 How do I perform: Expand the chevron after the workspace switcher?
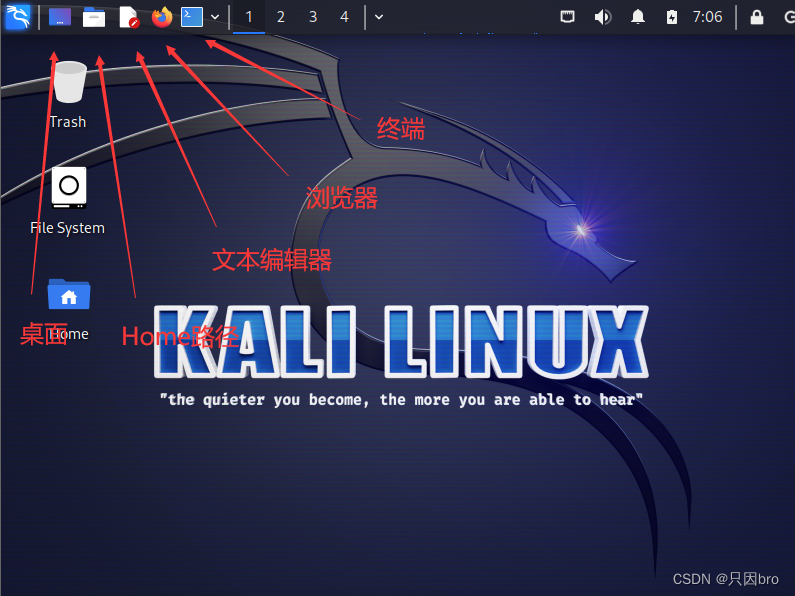coord(379,17)
